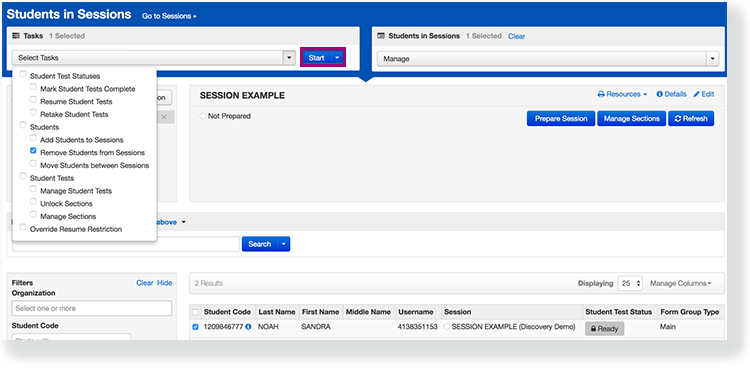This screenshot has width=750, height=371.
Task: Uncheck Remove Students from Sessions
Action: [33, 150]
